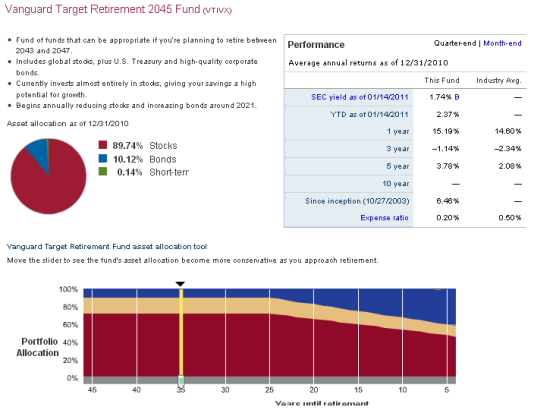Click the black triangle marker above the slider
The image size is (550, 410).
click(x=180, y=284)
